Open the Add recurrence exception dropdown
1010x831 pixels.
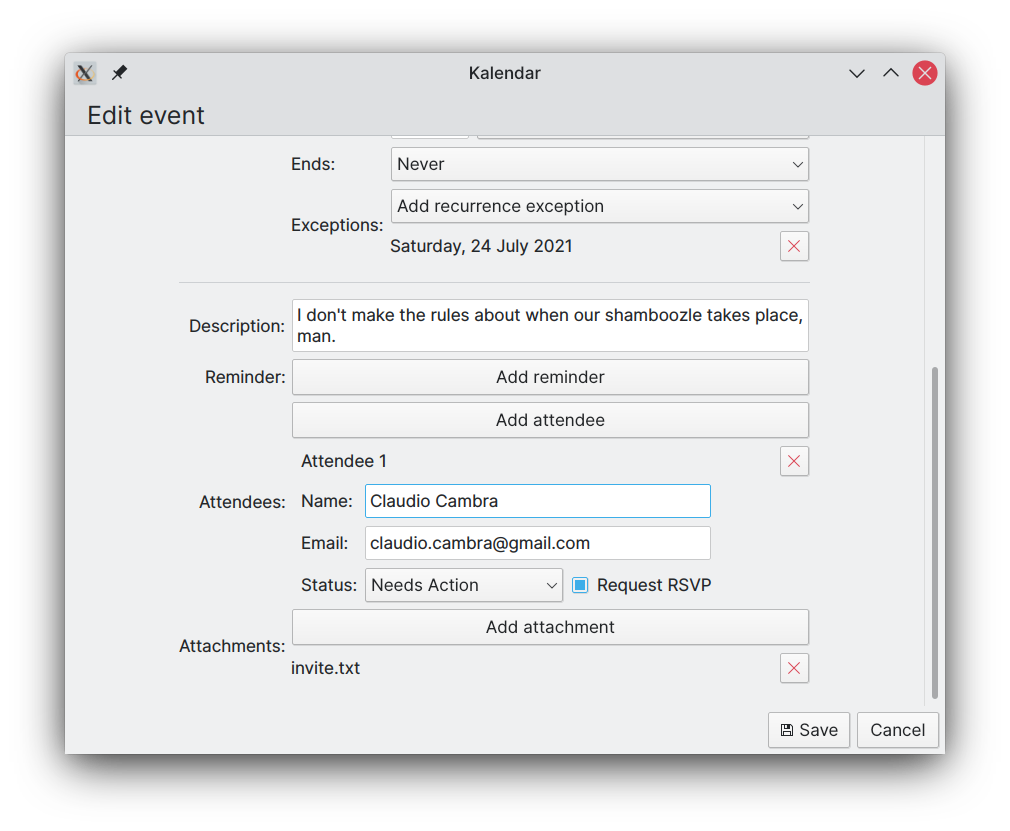(599, 206)
